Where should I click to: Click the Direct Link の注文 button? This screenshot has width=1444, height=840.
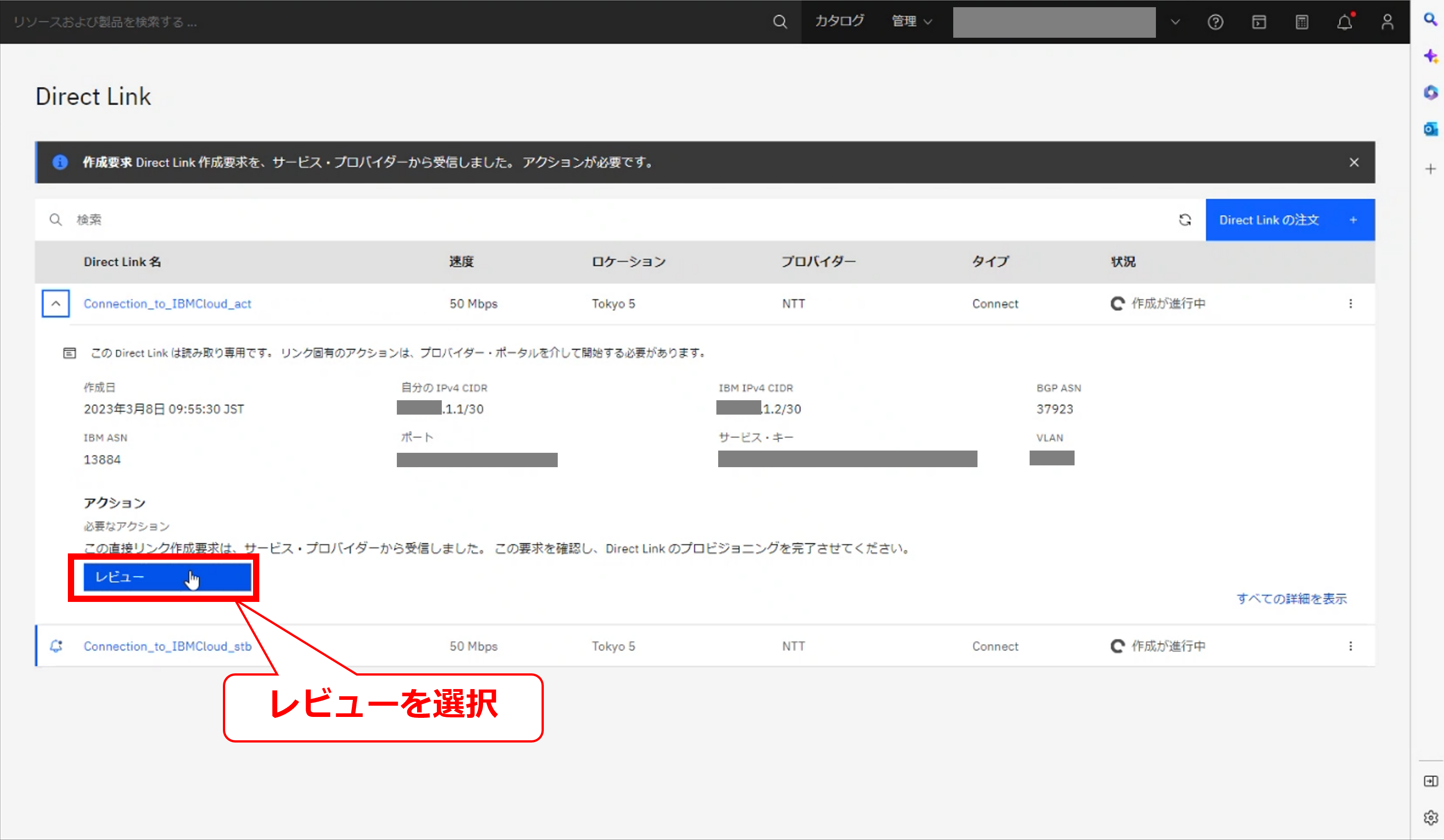(x=1289, y=220)
